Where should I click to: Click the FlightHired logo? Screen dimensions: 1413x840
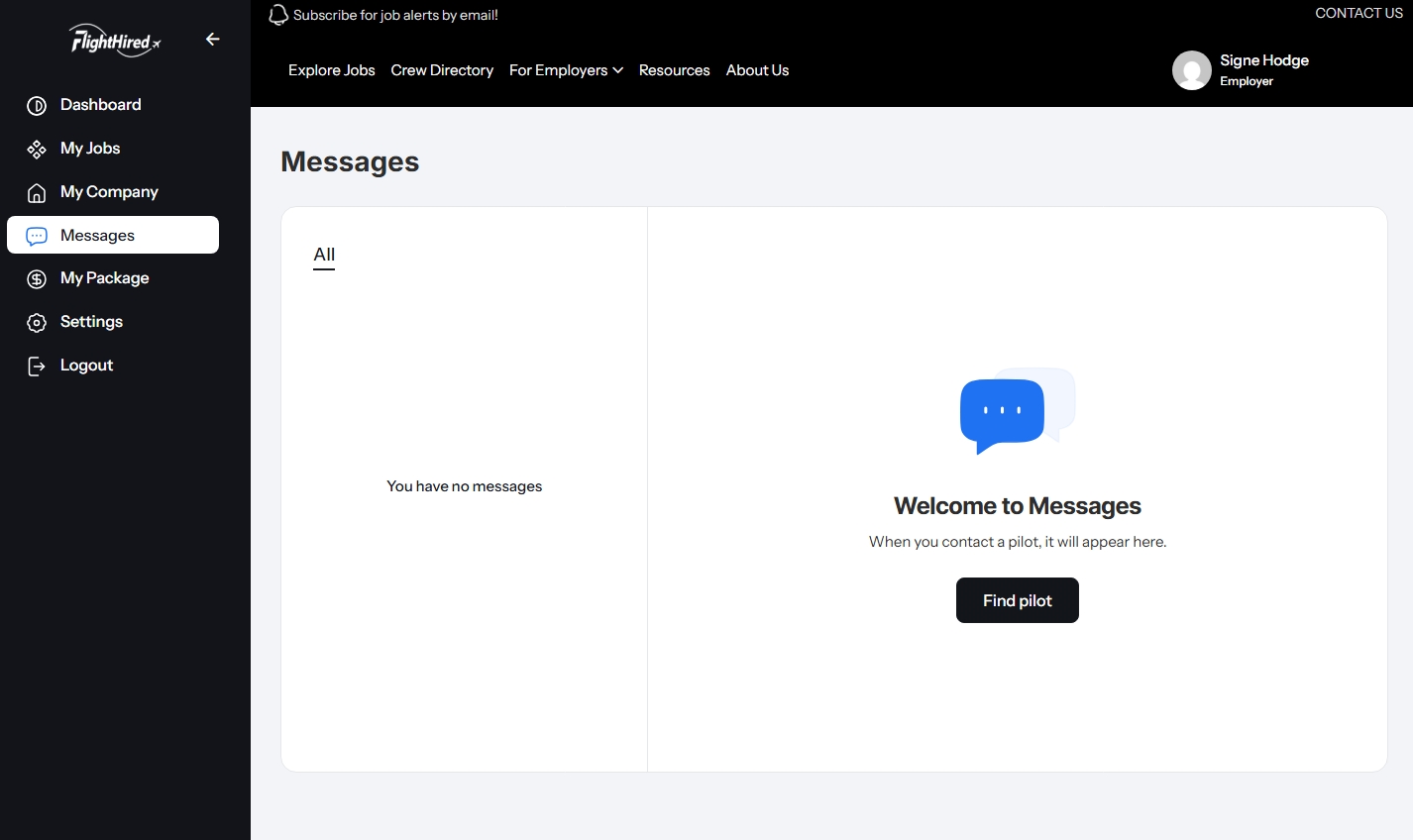(x=115, y=40)
